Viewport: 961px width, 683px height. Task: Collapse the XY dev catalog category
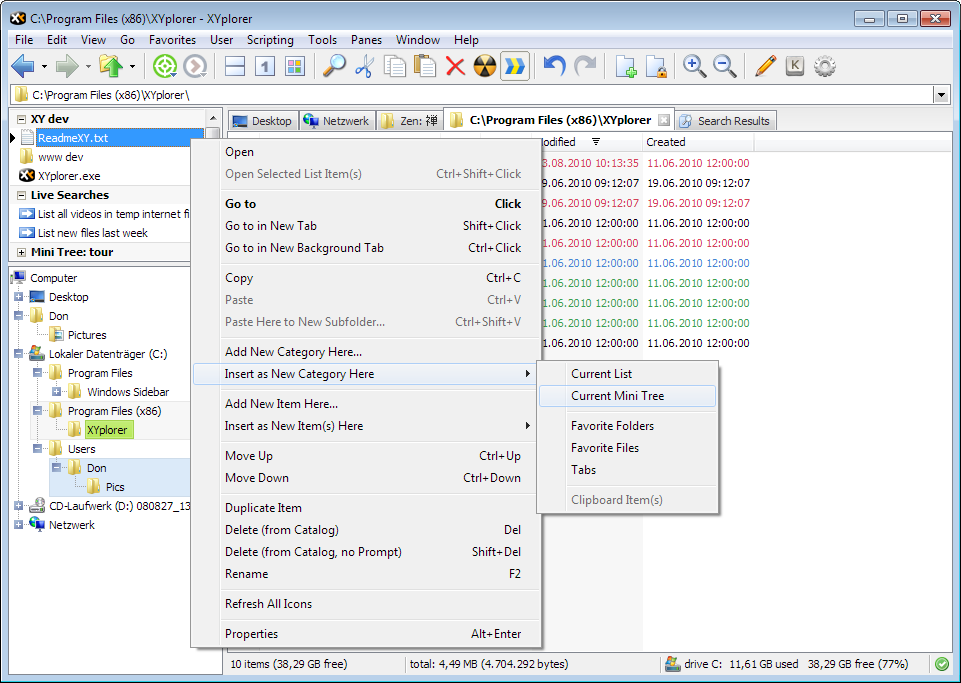(22, 119)
